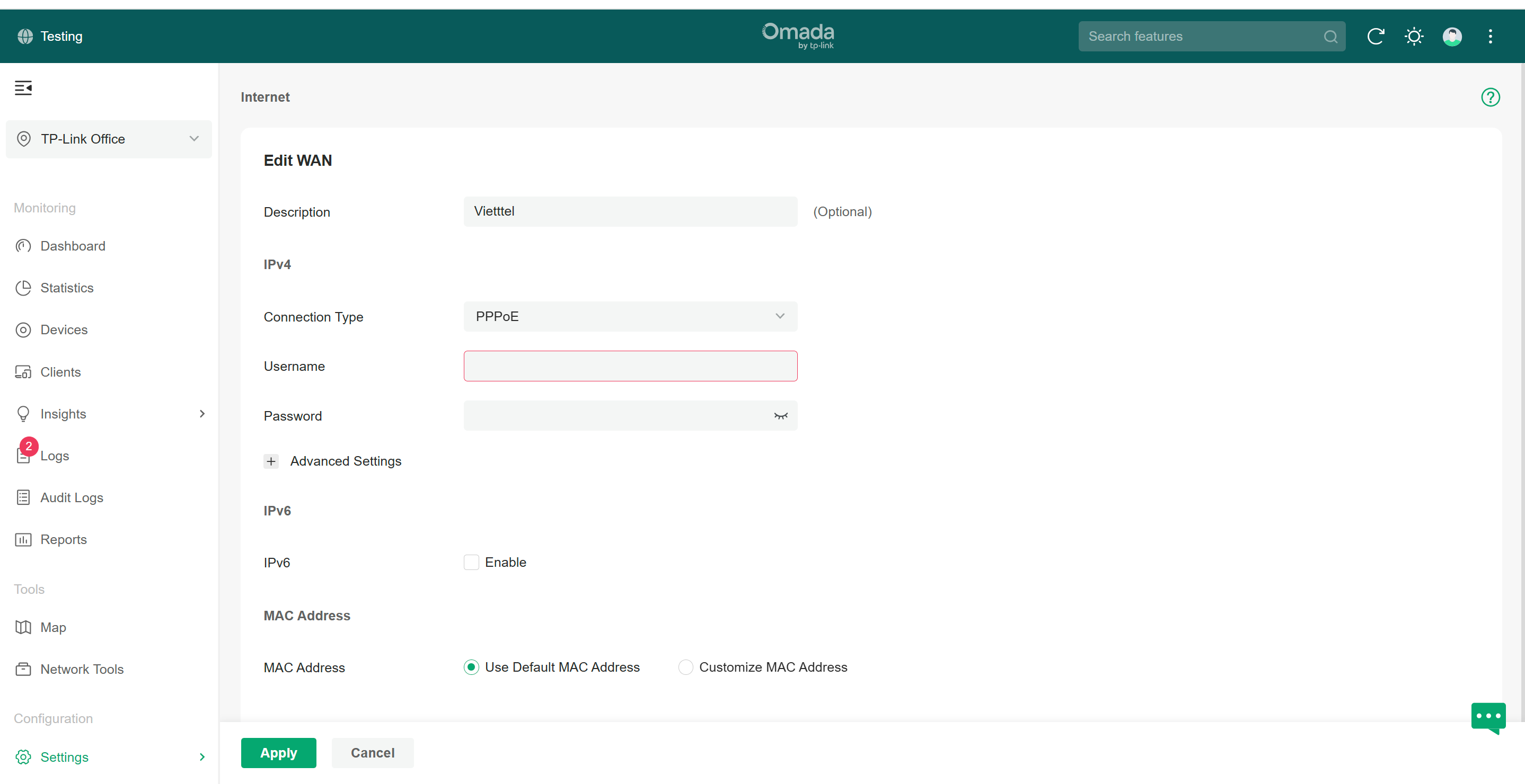Screen dimensions: 1525x784
Task: Click the Logs notification badge showing 2
Action: (29, 447)
